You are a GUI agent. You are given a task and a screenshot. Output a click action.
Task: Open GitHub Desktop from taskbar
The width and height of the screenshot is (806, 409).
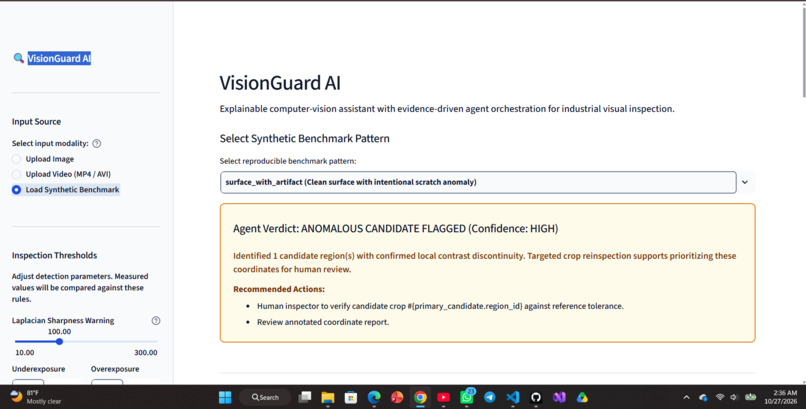[x=536, y=397]
